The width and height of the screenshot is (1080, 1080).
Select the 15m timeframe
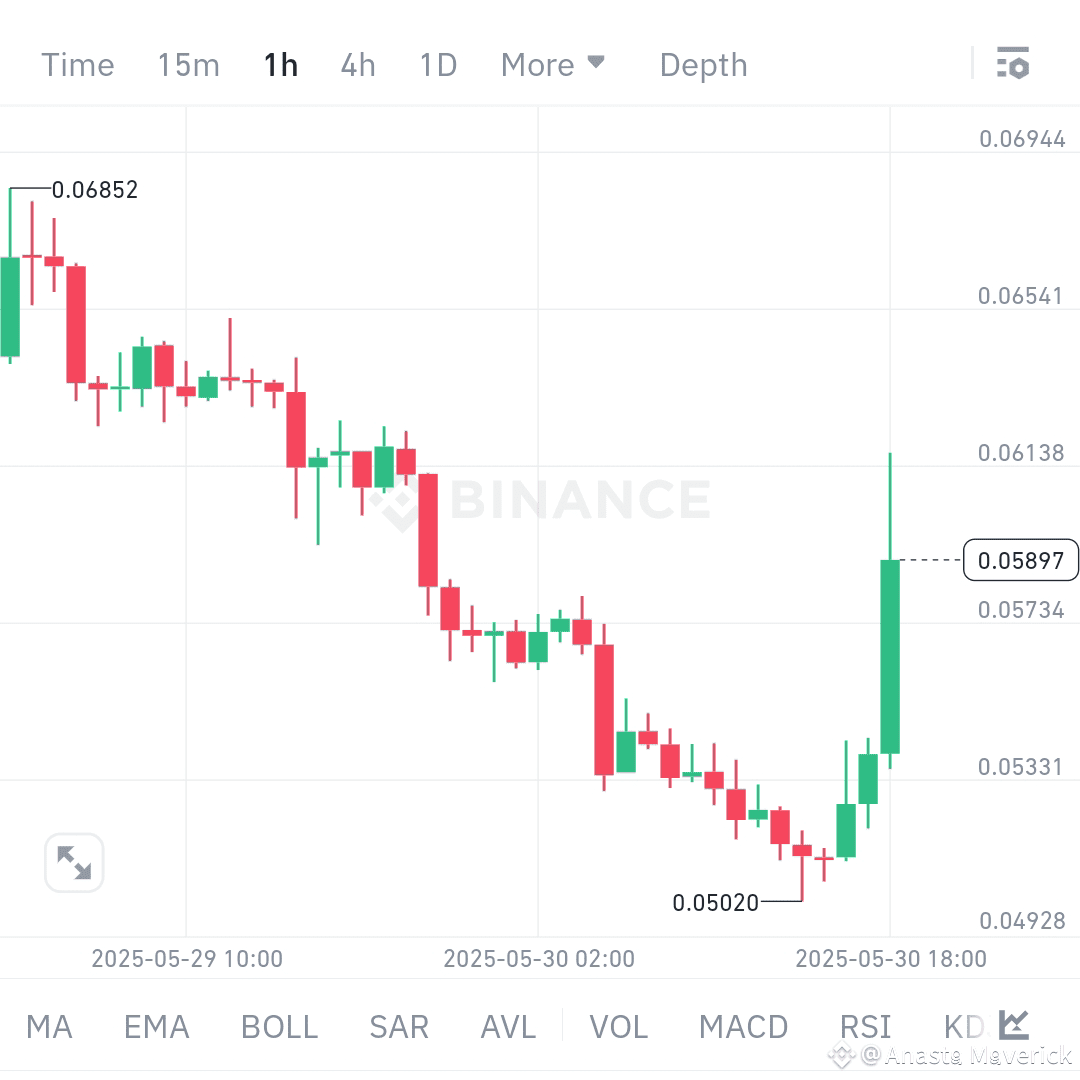click(188, 64)
